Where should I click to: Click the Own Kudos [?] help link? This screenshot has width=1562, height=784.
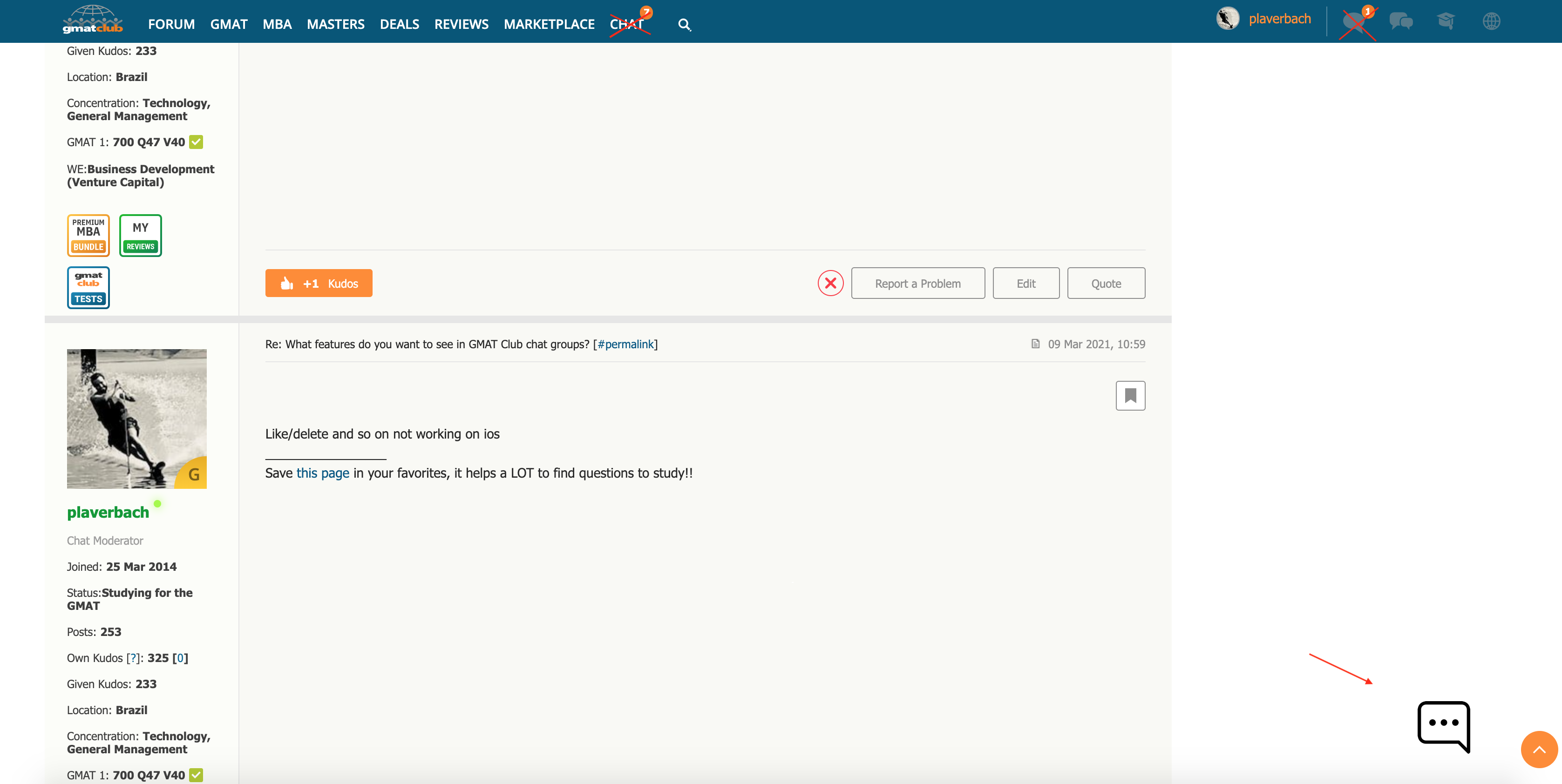[133, 658]
